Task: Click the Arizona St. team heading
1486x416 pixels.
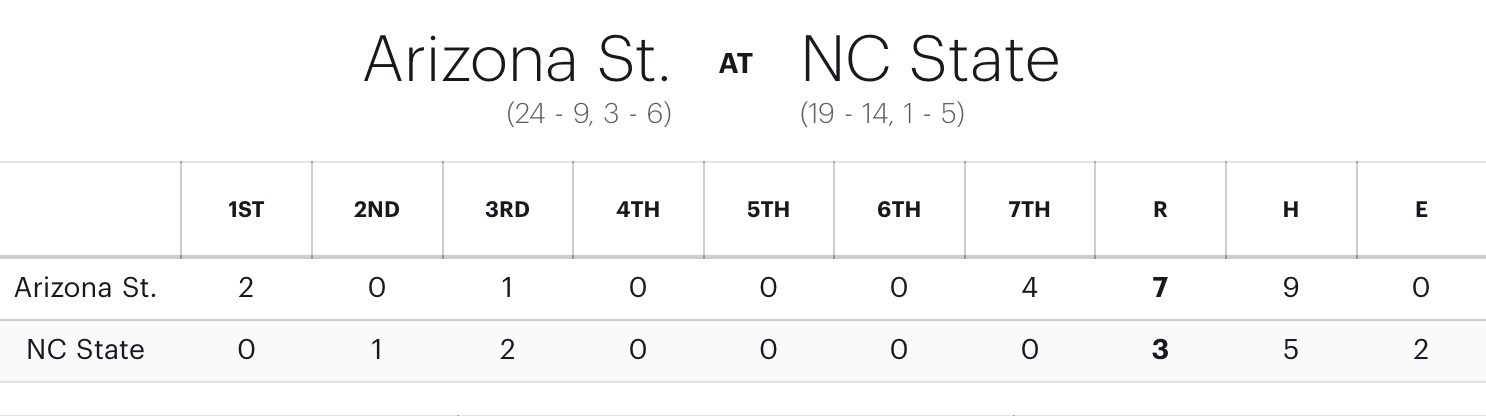Action: [x=516, y=59]
